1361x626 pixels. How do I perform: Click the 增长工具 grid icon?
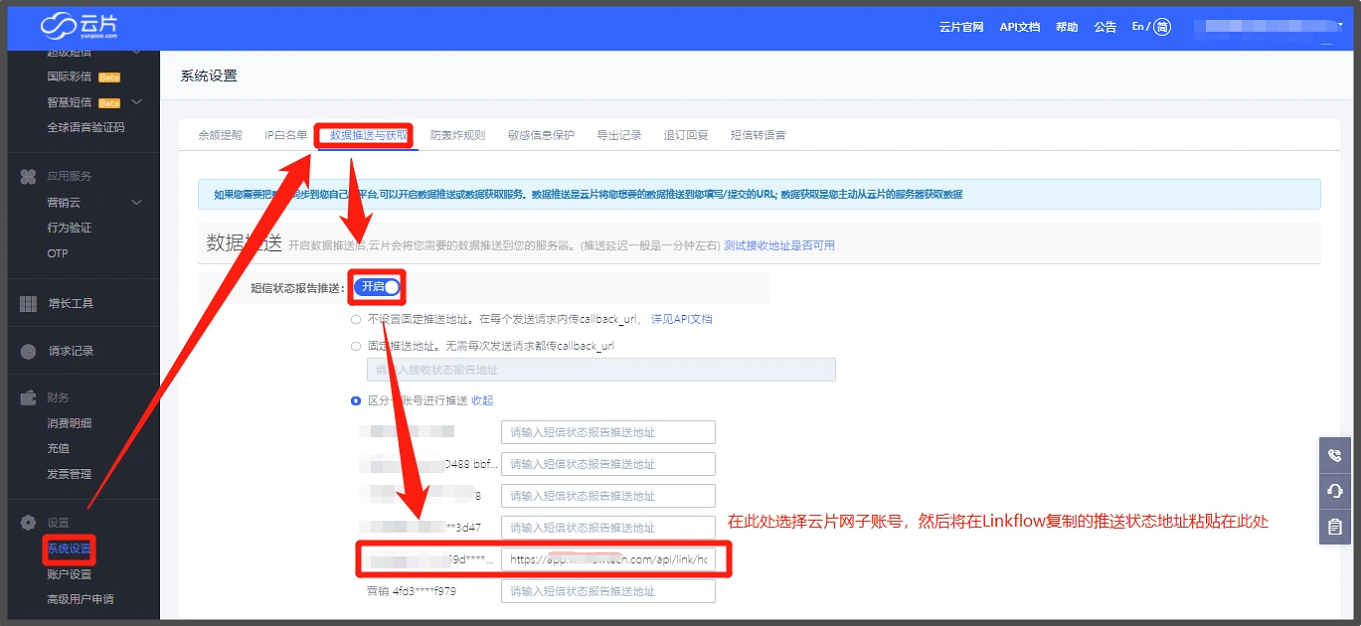[x=28, y=303]
